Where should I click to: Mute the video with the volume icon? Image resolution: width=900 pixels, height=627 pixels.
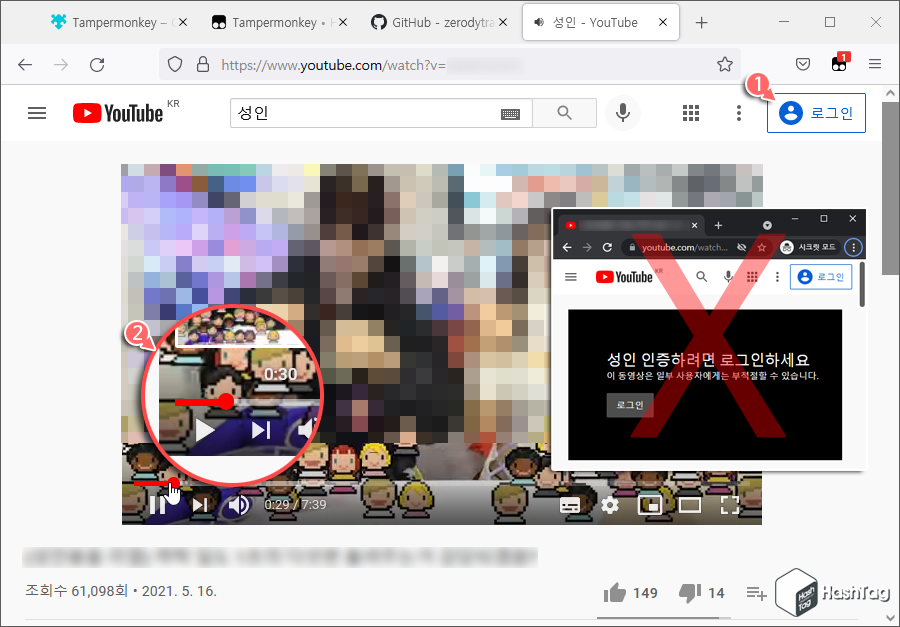coord(237,505)
